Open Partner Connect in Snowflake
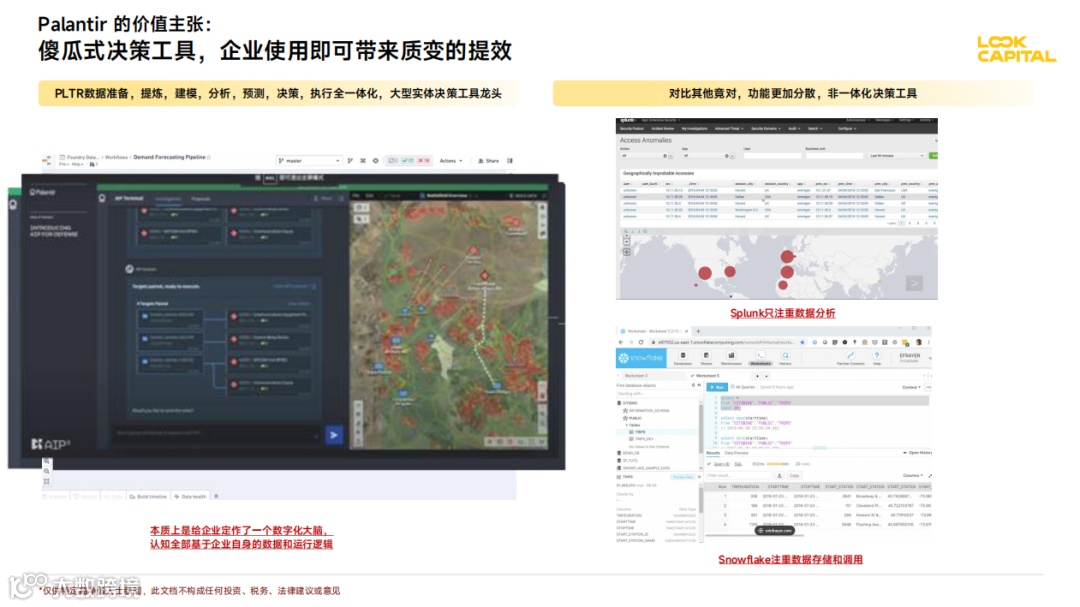This screenshot has height=607, width=1080. pyautogui.click(x=850, y=358)
